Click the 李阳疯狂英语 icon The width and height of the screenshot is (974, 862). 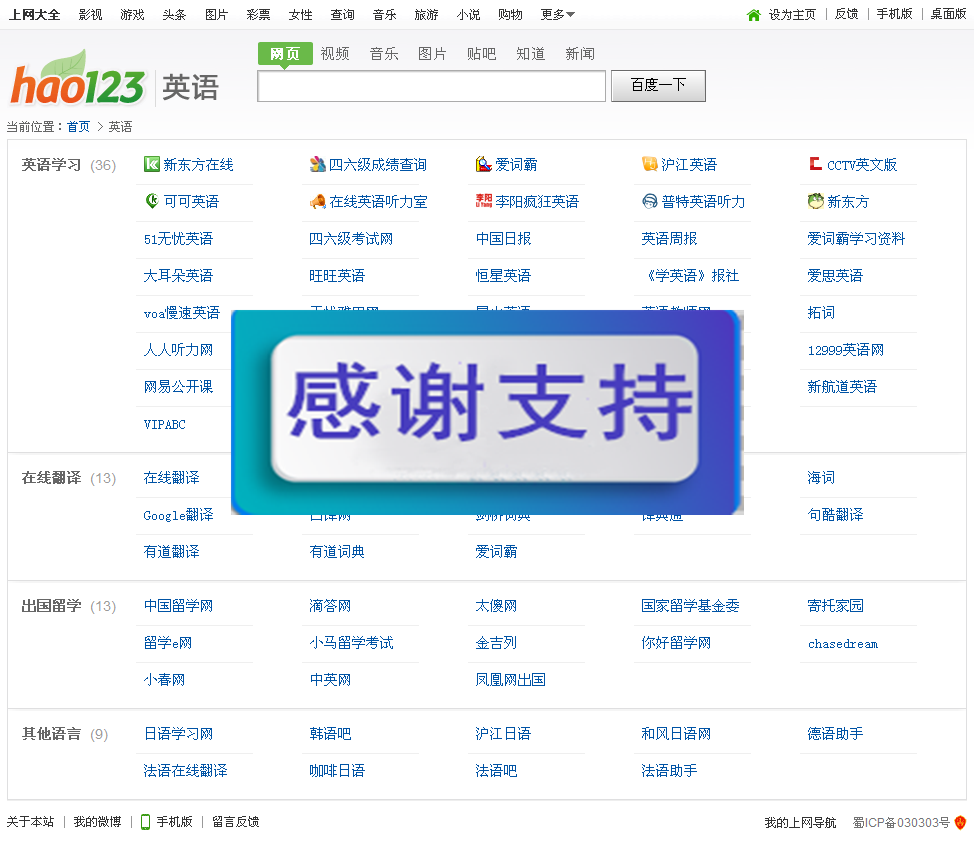(483, 201)
